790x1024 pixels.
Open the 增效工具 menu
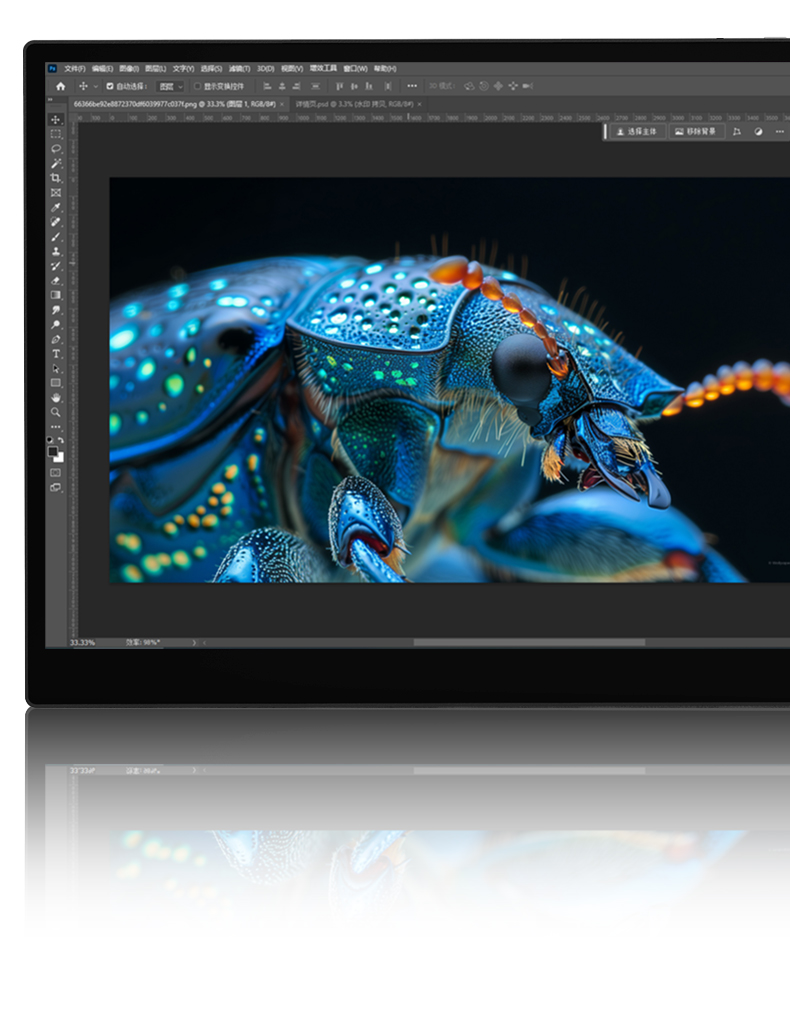click(x=323, y=69)
